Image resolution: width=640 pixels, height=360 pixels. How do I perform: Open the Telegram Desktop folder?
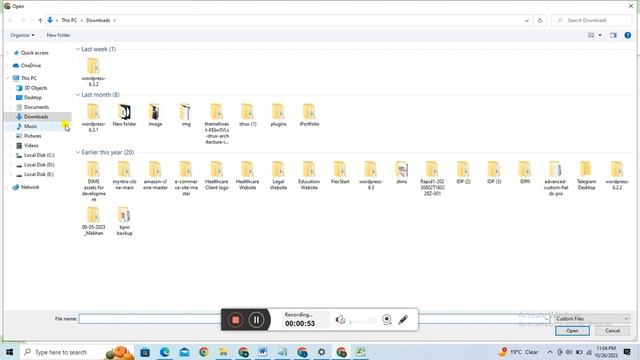(x=587, y=175)
